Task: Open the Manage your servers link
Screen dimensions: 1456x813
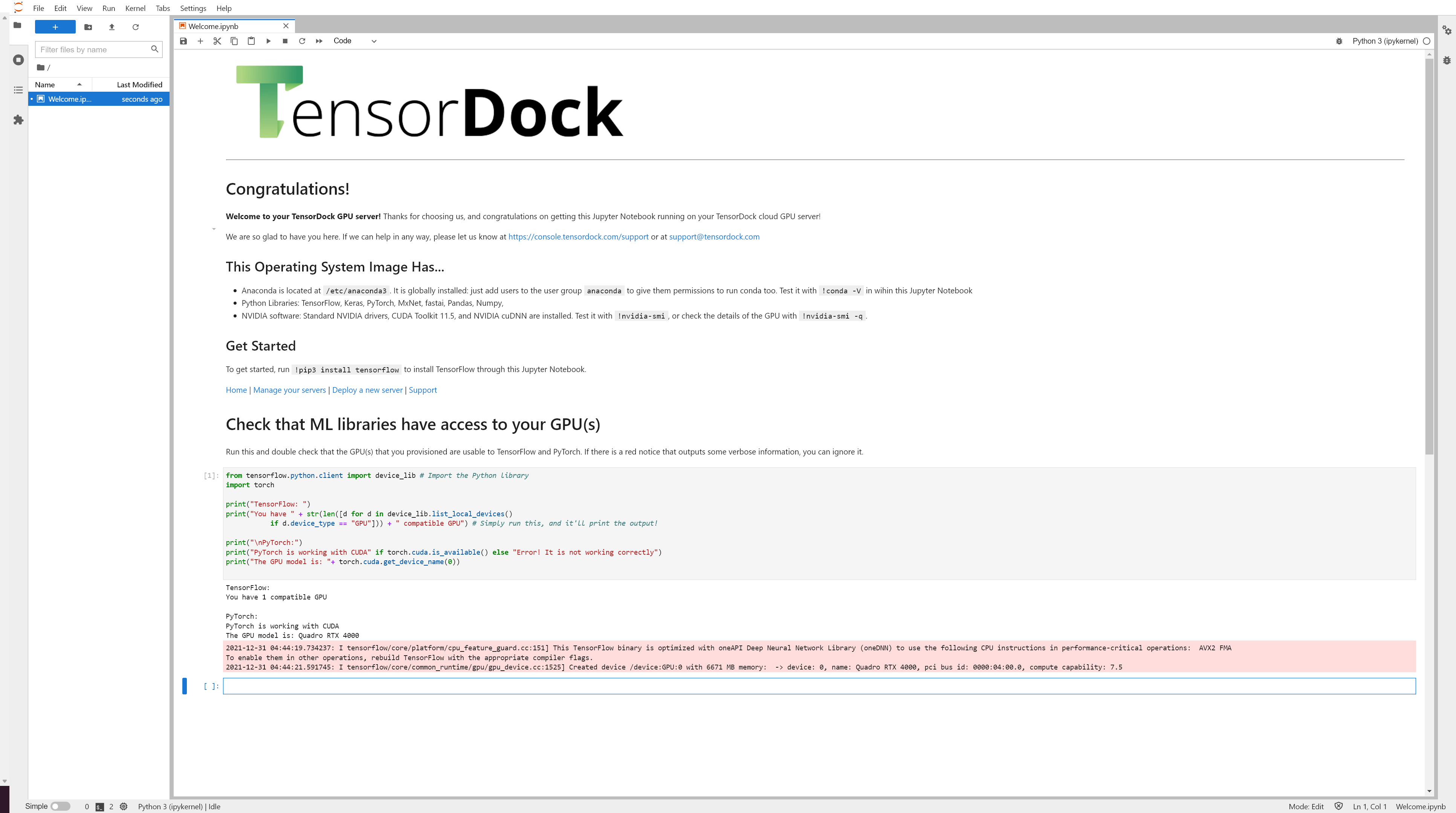Action: (289, 390)
